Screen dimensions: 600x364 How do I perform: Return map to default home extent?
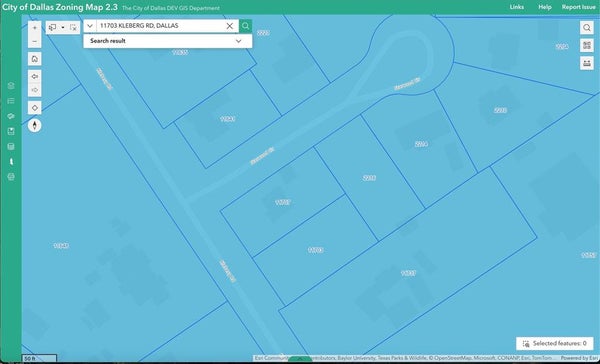click(35, 59)
